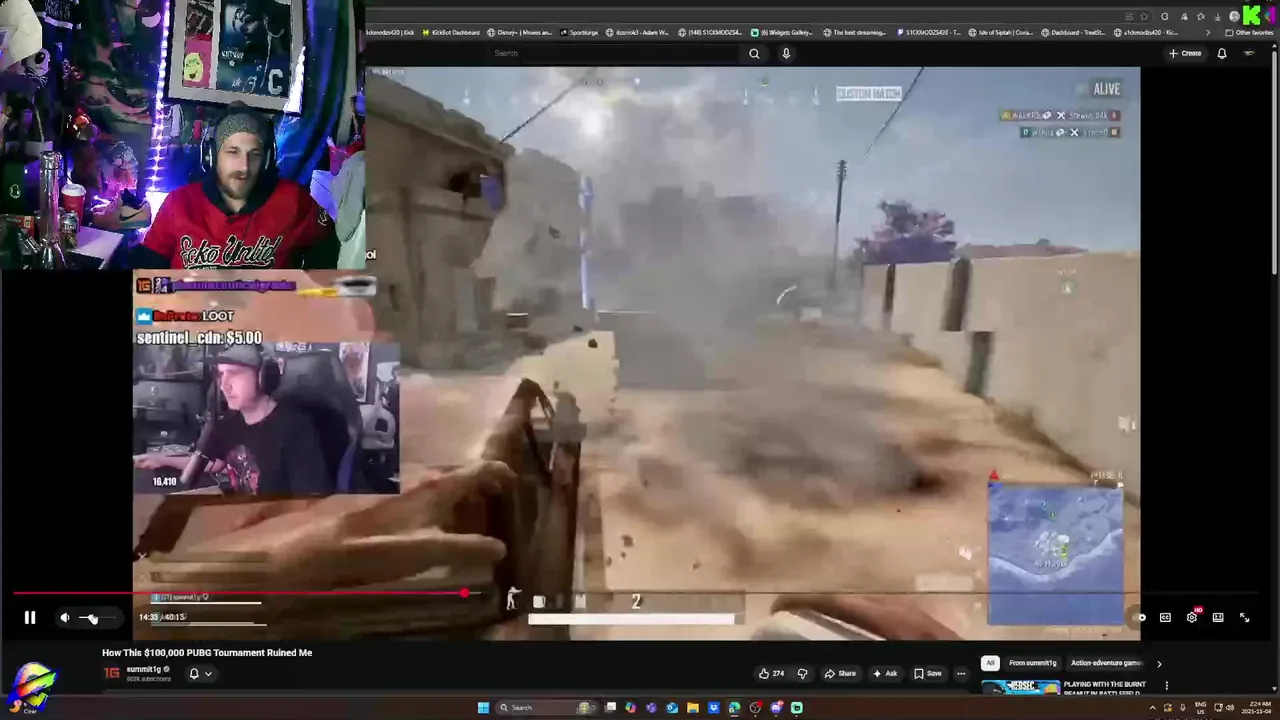Expand the notification options chevron beside the bell
Image resolution: width=1280 pixels, height=720 pixels.
click(x=208, y=674)
